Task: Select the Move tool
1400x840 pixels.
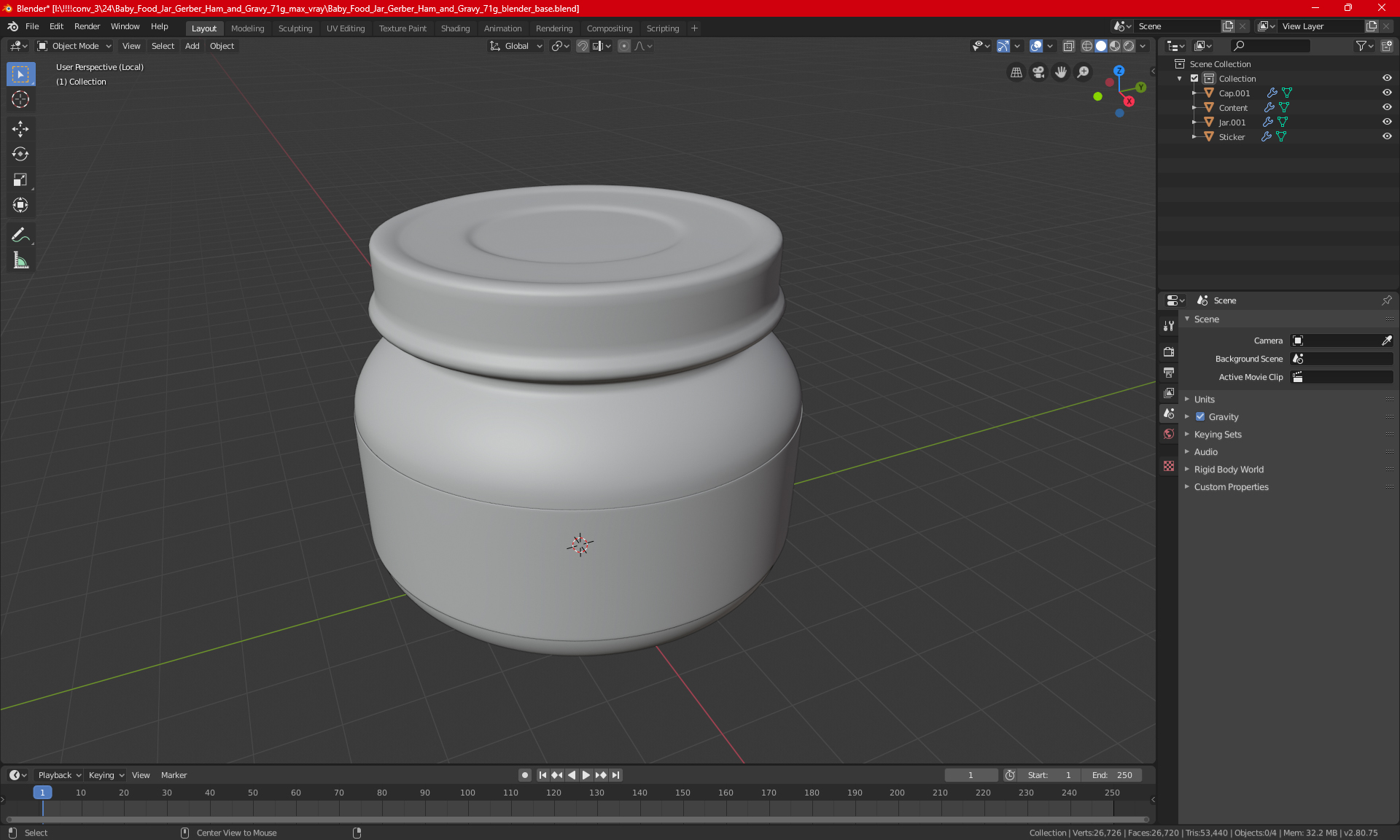Action: (x=20, y=129)
